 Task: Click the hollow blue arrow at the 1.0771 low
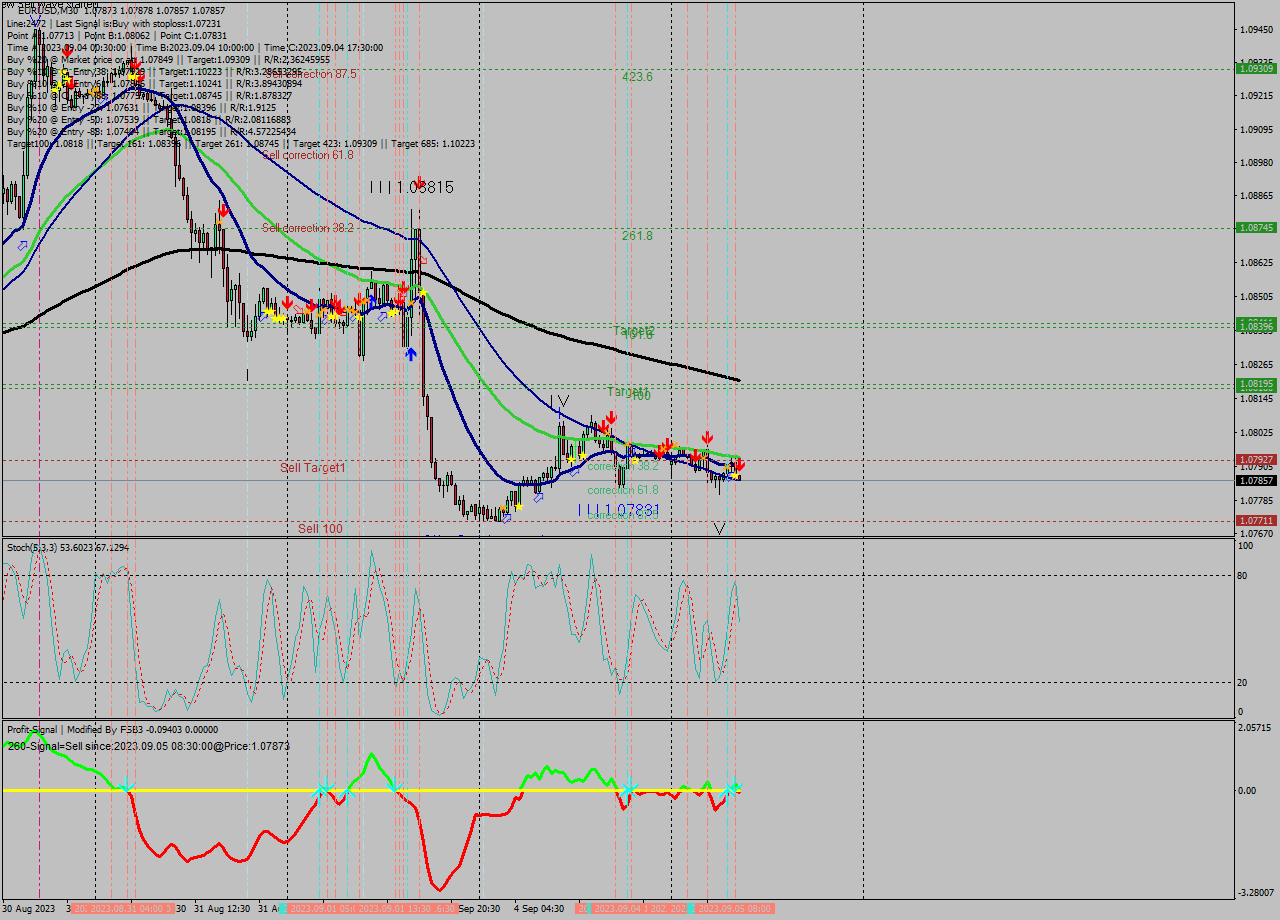pos(506,517)
